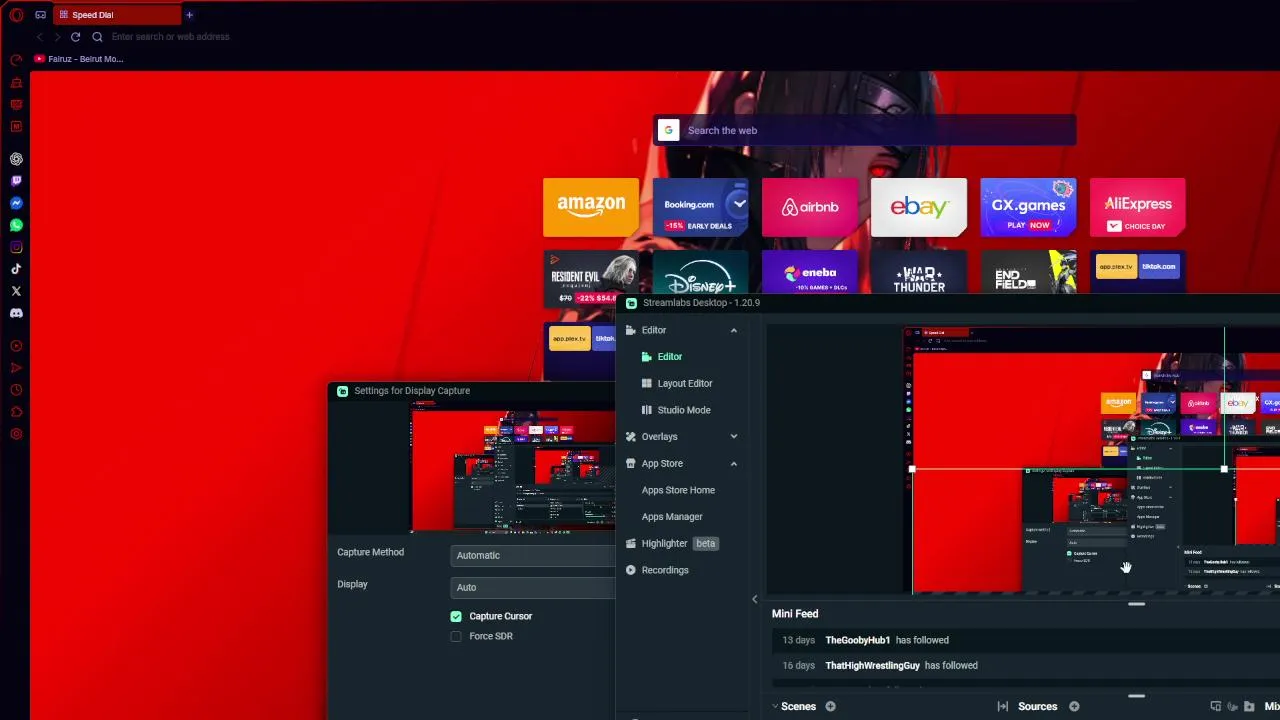The image size is (1280, 720).
Task: Open the eBay speed dial tile
Action: tap(919, 207)
